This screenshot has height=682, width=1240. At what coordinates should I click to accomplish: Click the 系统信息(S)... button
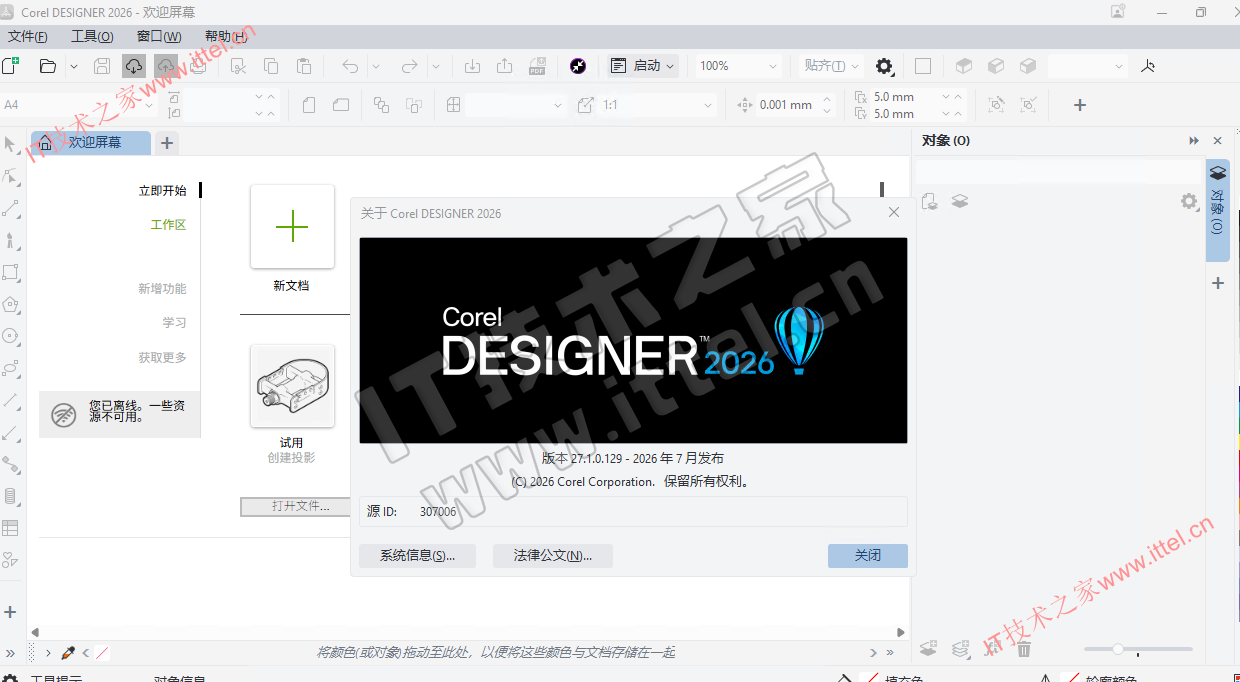point(417,556)
